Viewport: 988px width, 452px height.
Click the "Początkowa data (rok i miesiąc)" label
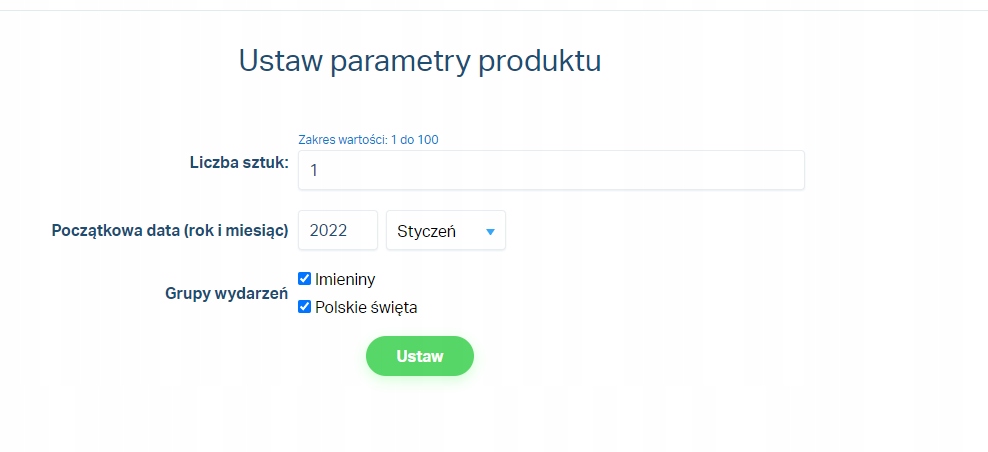[170, 230]
